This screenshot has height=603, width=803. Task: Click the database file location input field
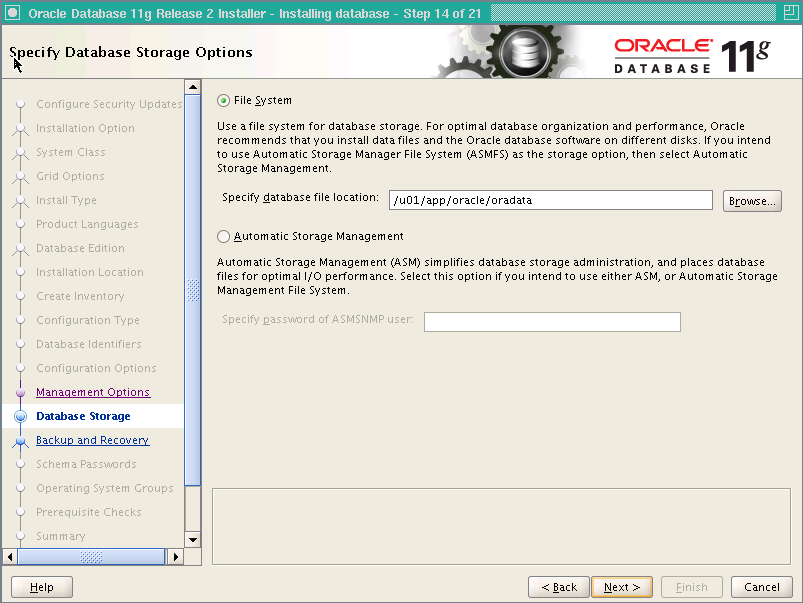point(549,200)
